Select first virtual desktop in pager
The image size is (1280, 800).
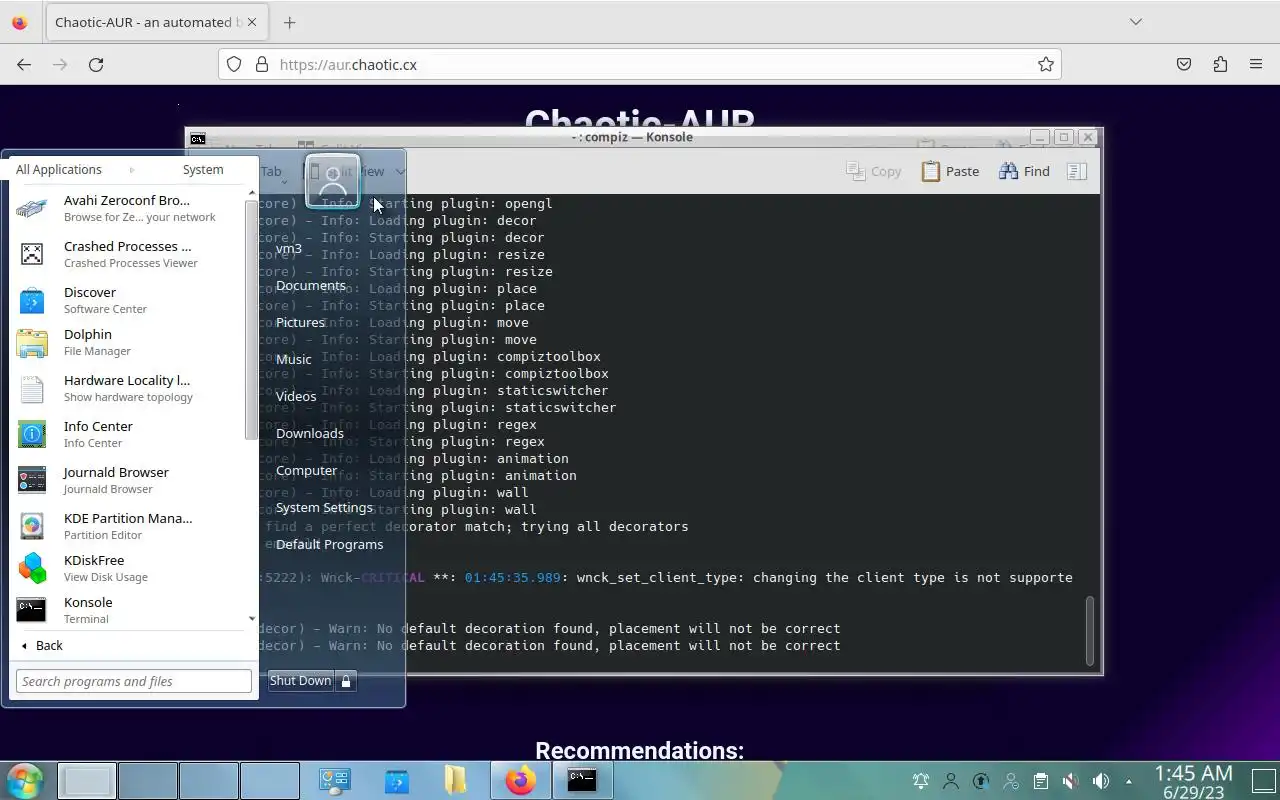pyautogui.click(x=87, y=781)
